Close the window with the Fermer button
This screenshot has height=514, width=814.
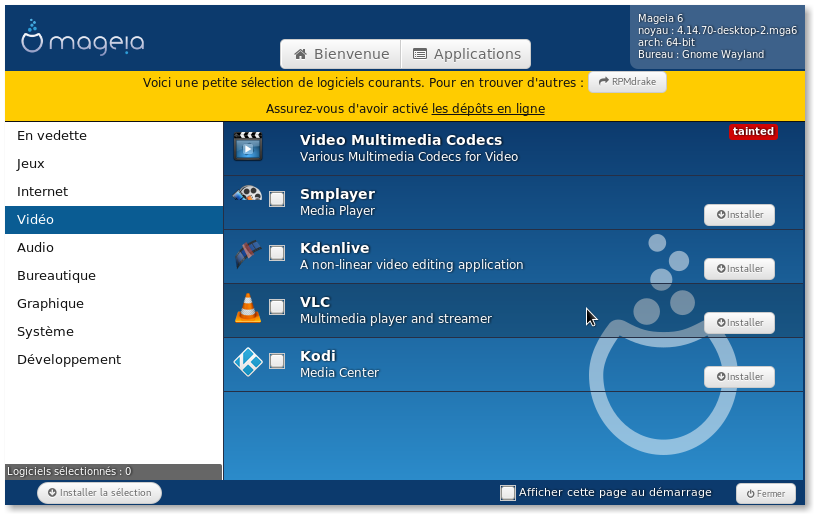[766, 494]
